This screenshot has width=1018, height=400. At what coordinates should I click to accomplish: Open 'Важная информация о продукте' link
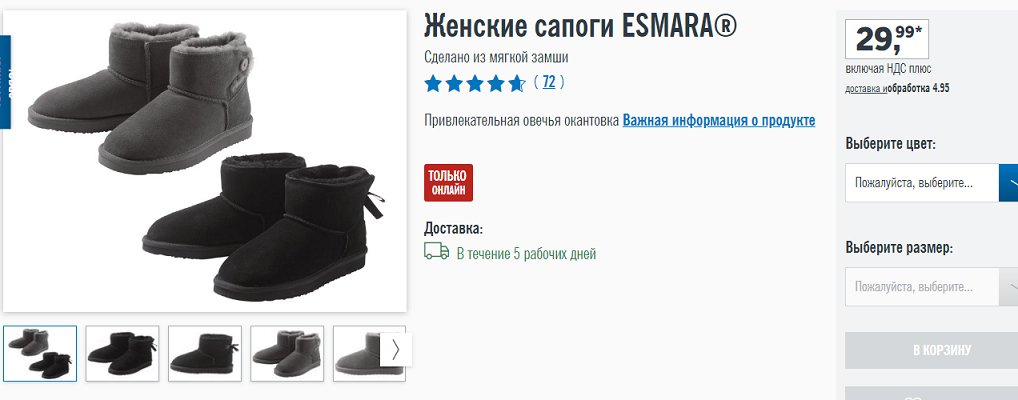(719, 121)
